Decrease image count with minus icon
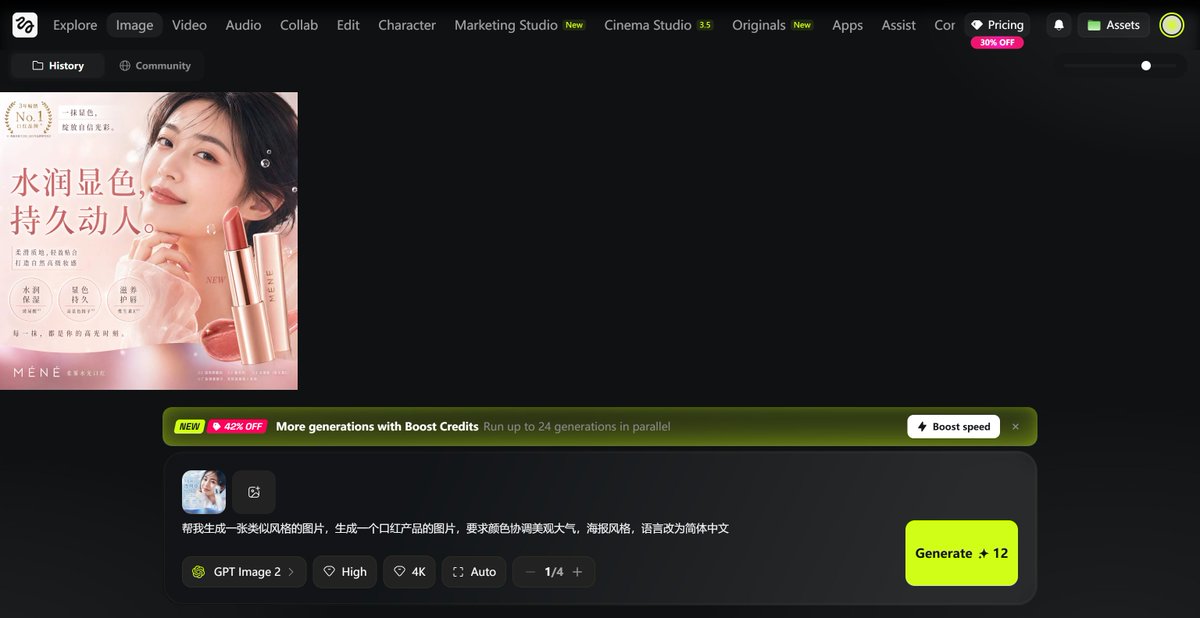 pos(530,572)
